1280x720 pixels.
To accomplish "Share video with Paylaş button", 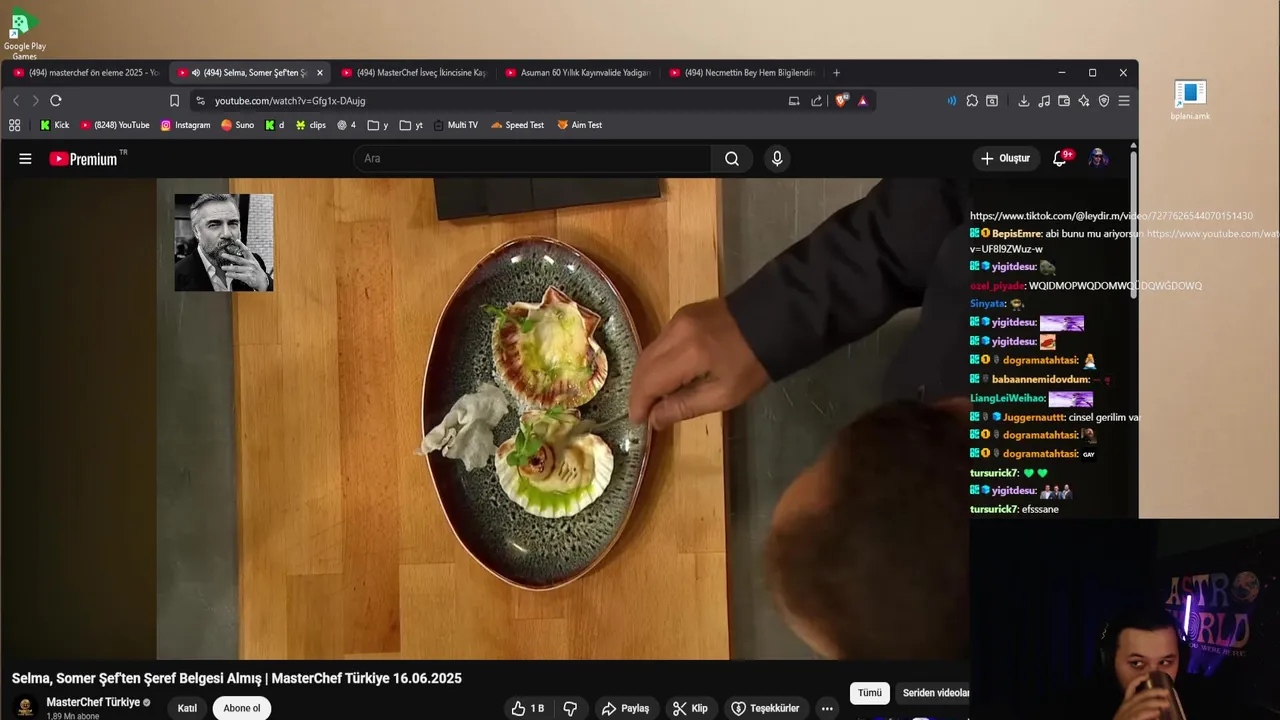I will click(626, 708).
